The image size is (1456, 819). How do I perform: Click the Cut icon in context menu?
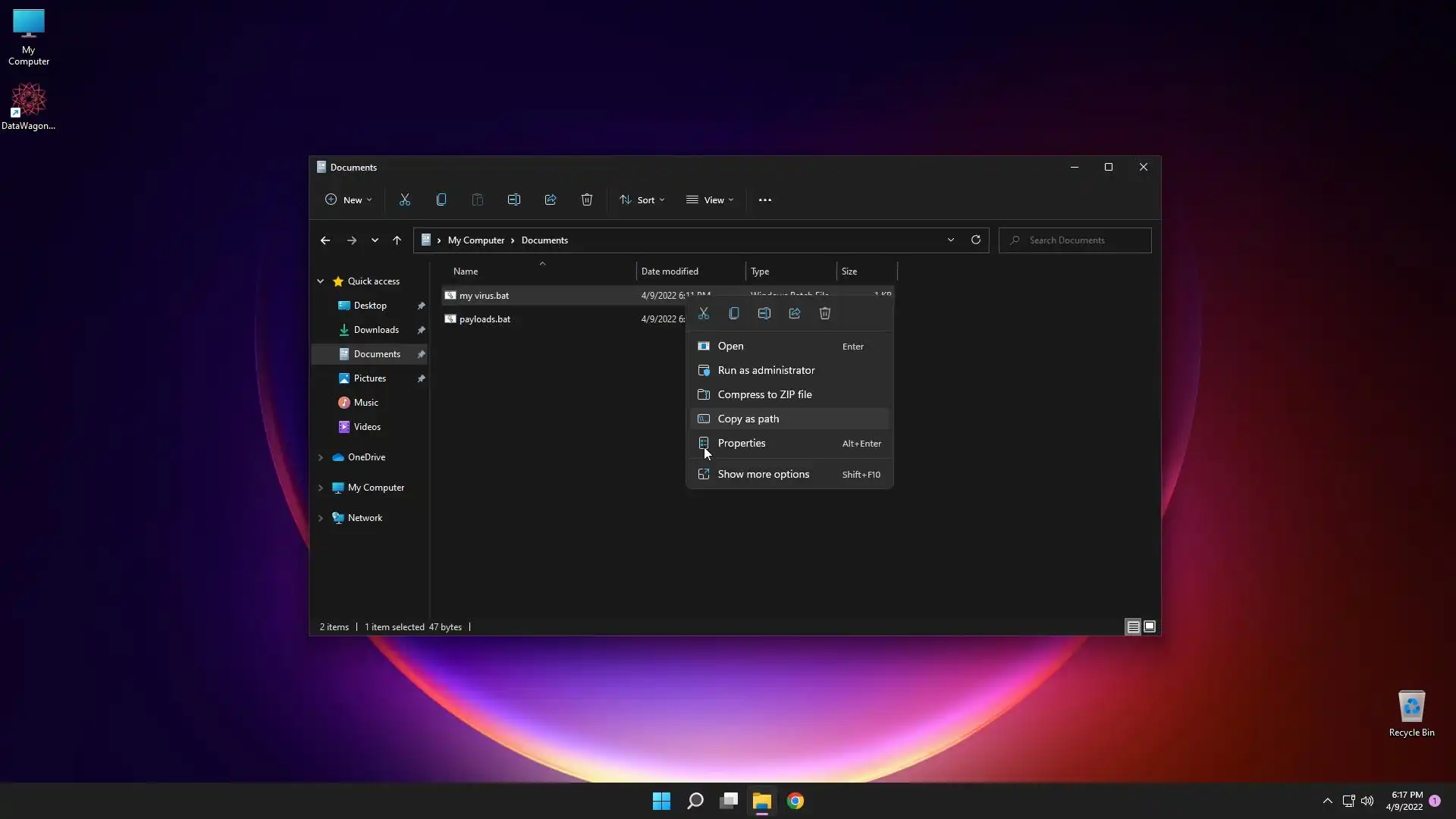(704, 313)
